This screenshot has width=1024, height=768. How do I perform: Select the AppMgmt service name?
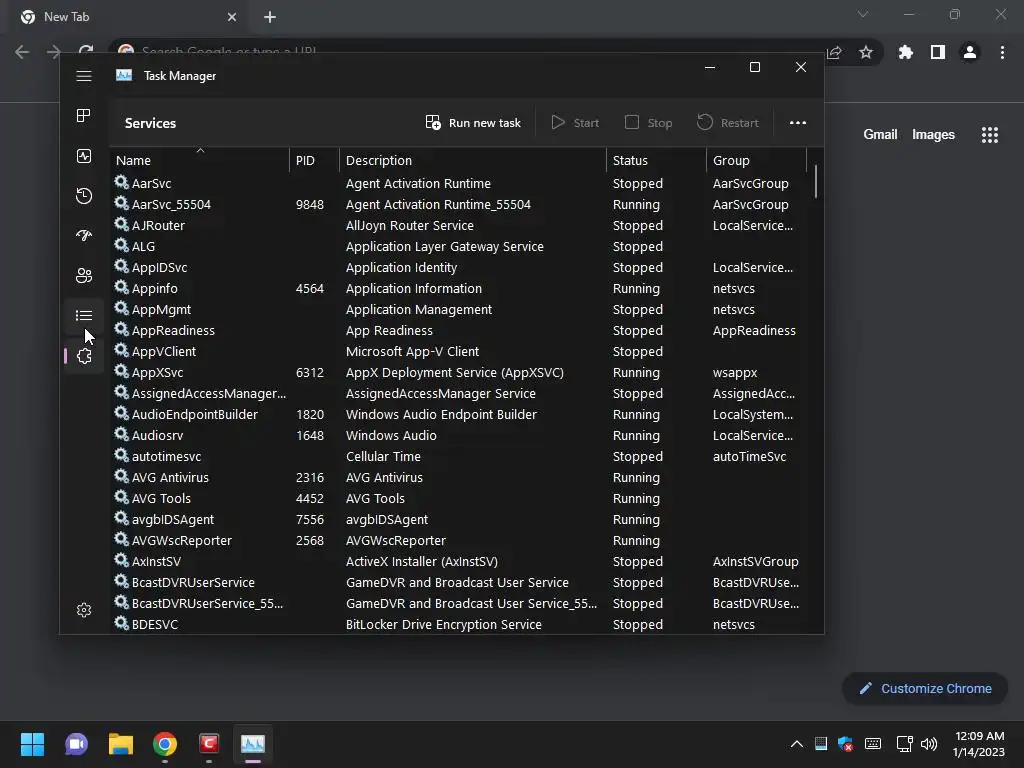click(161, 310)
